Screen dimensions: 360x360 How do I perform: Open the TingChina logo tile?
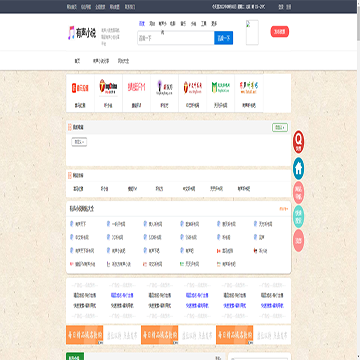(108, 93)
